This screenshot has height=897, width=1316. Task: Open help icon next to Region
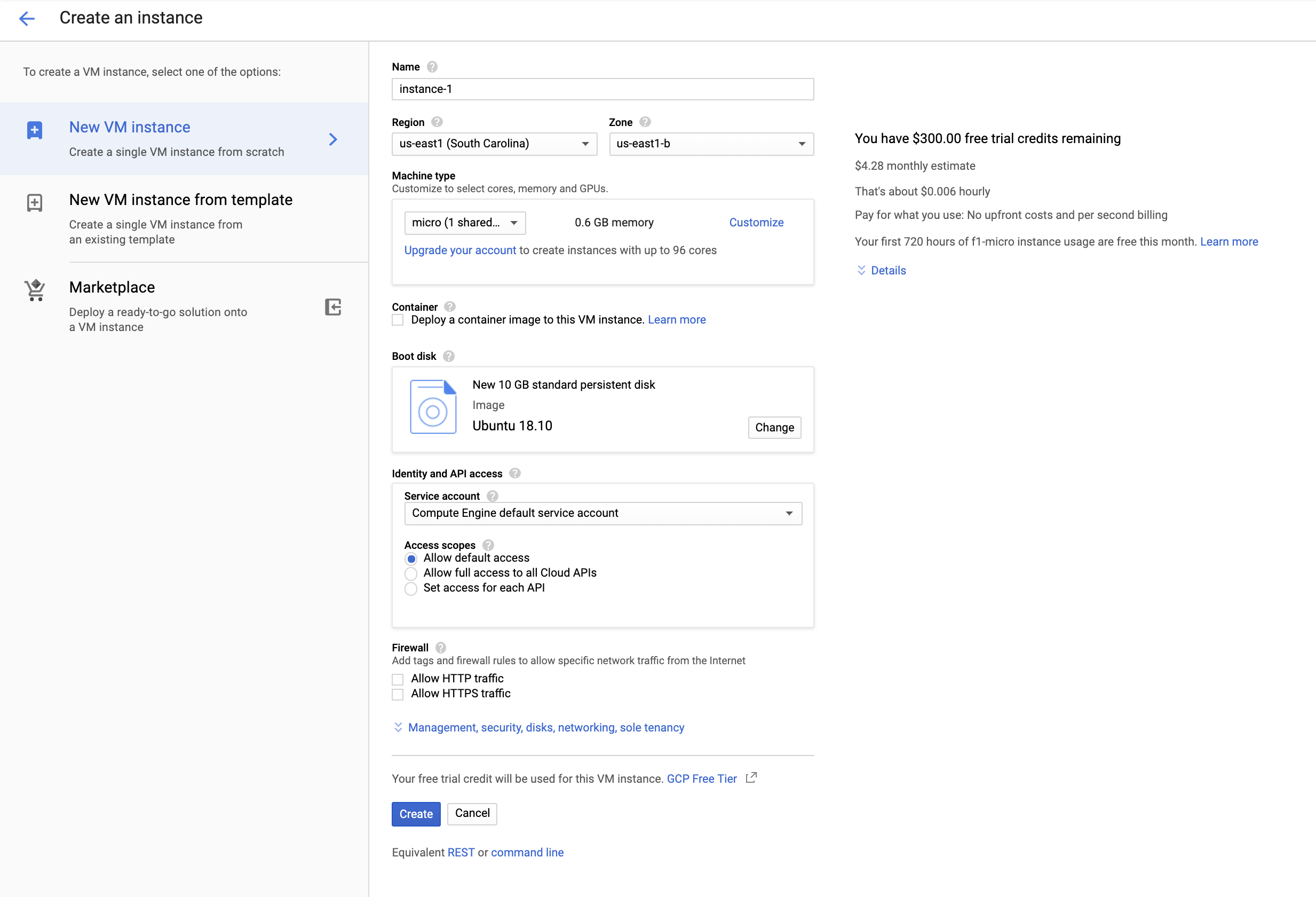(437, 122)
